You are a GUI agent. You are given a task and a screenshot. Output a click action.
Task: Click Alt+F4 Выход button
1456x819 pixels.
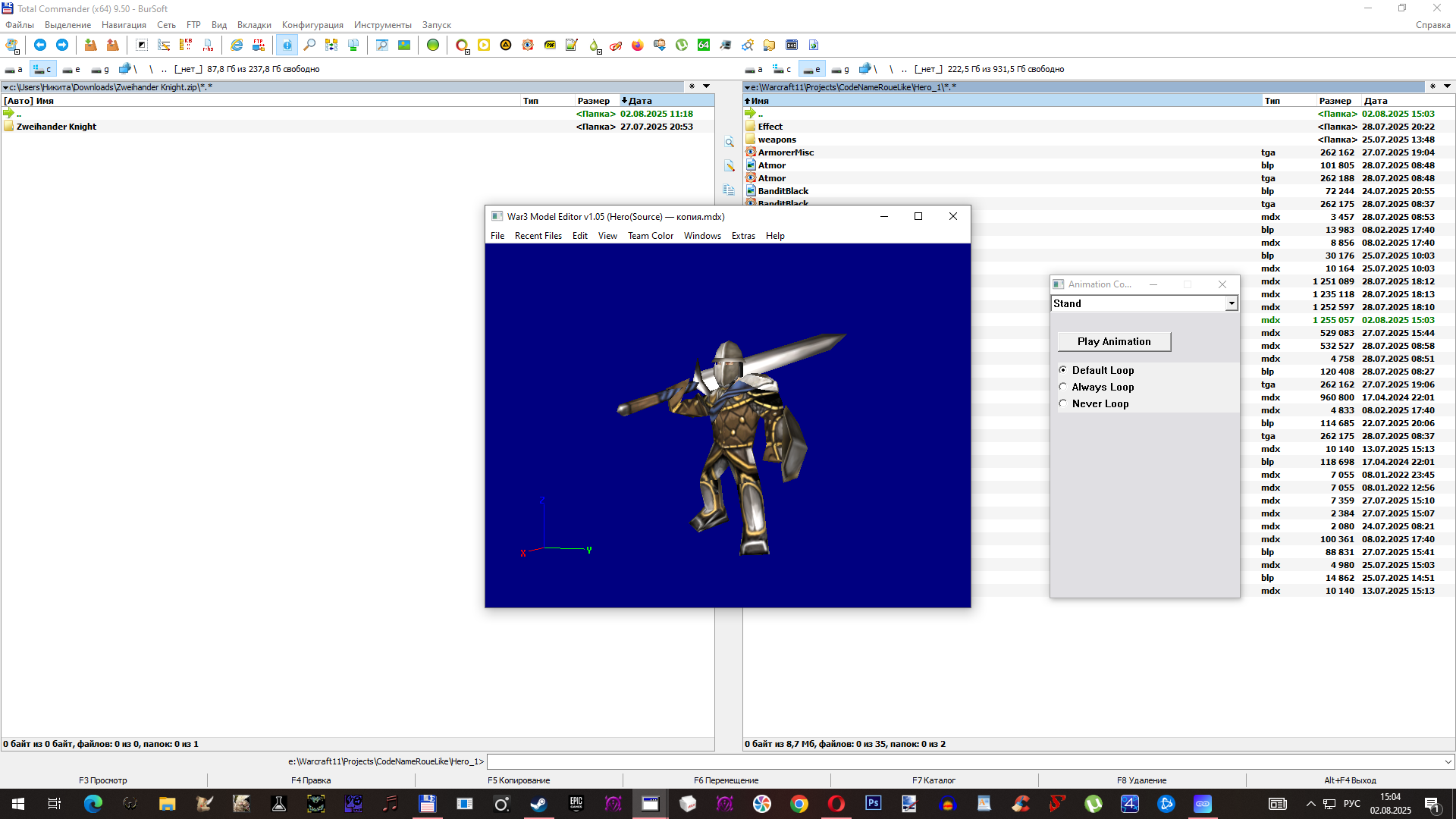(x=1351, y=780)
